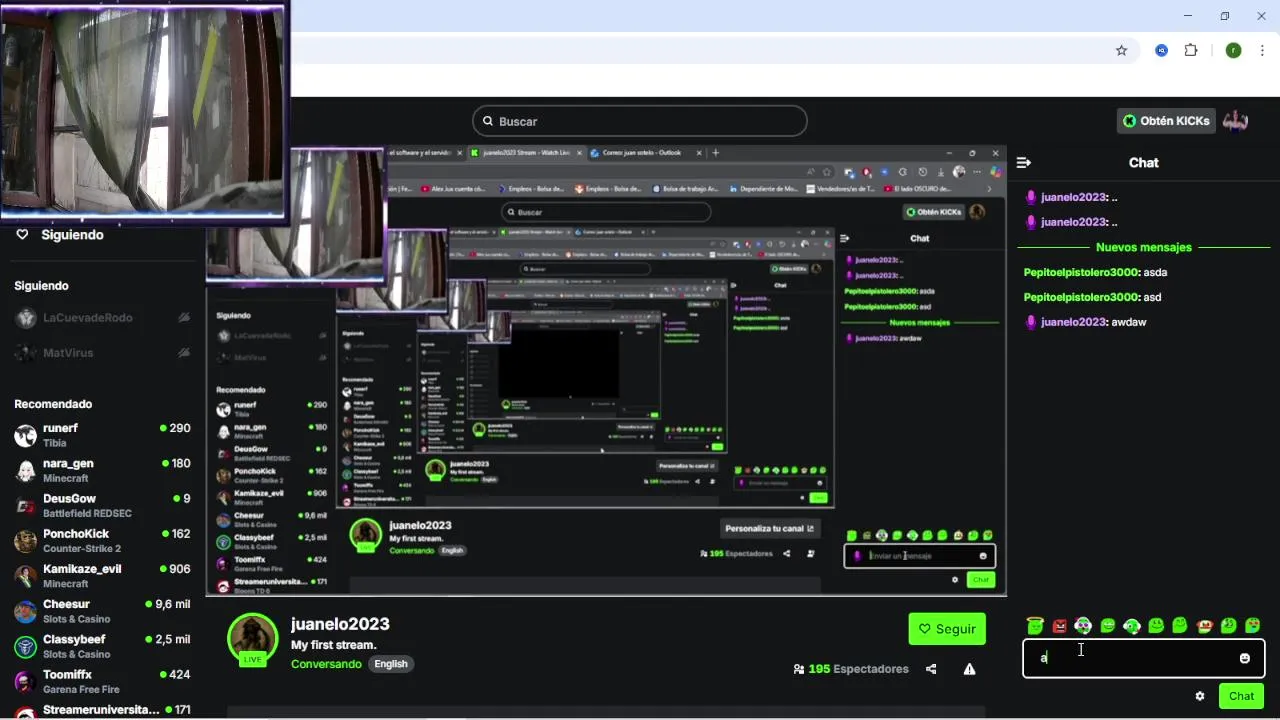Screen dimensions: 1280x720
Task: Open the browser extensions puzzle icon
Action: point(1191,50)
